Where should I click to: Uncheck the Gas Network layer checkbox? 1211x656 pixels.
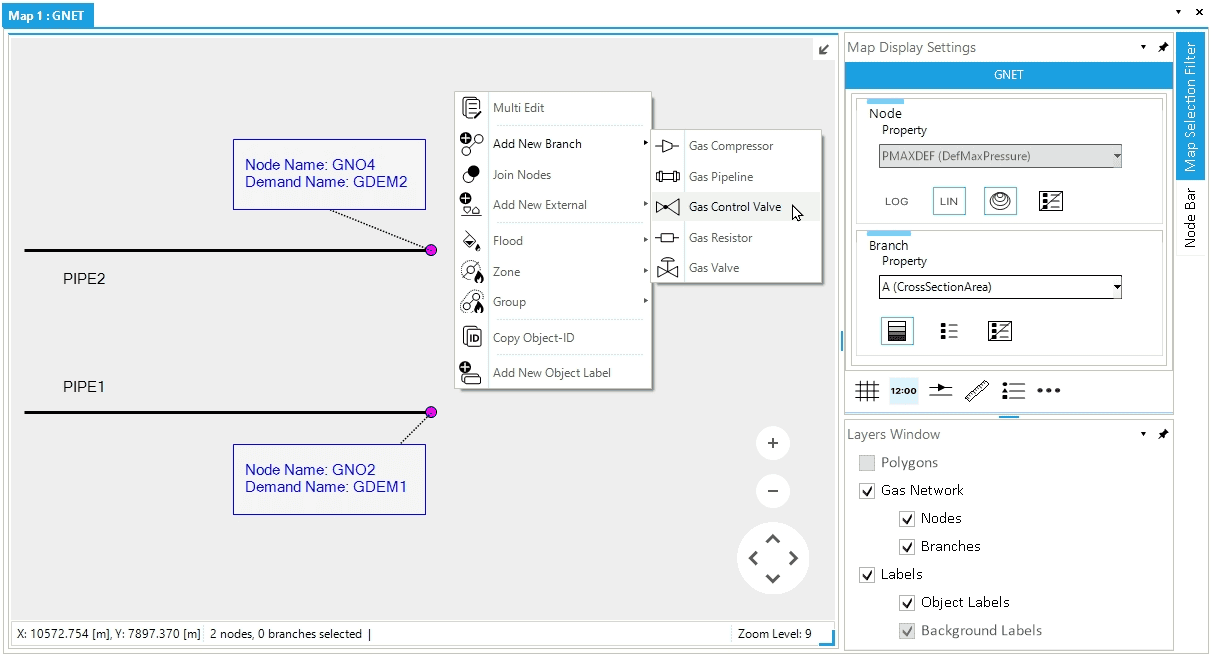point(867,491)
